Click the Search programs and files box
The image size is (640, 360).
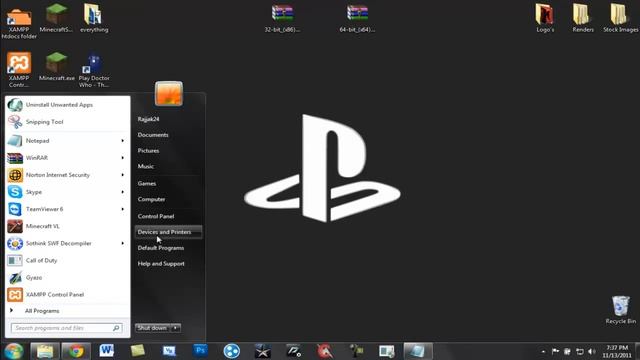point(67,328)
